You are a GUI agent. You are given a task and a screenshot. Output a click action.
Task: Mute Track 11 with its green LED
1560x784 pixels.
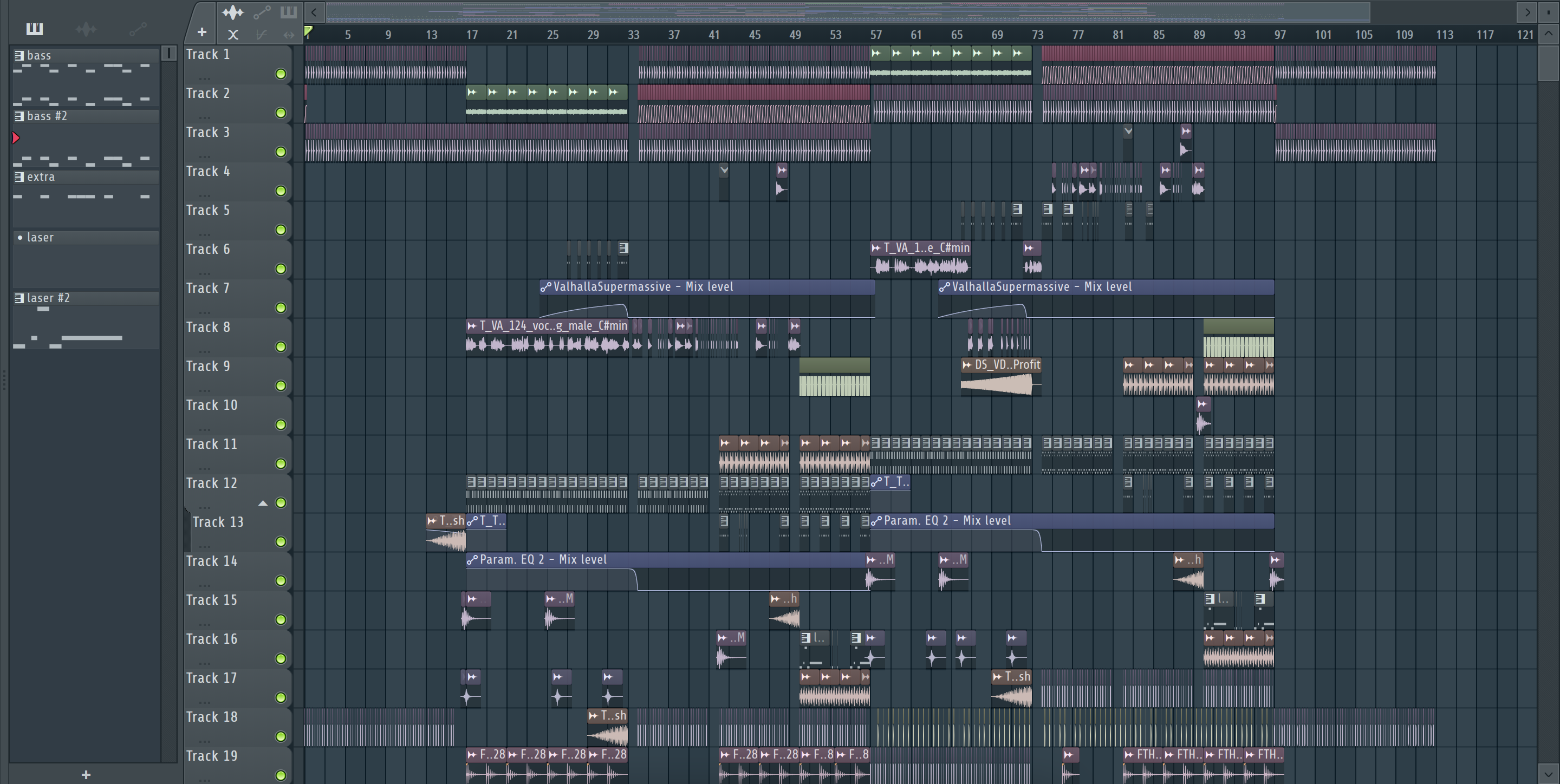281,464
